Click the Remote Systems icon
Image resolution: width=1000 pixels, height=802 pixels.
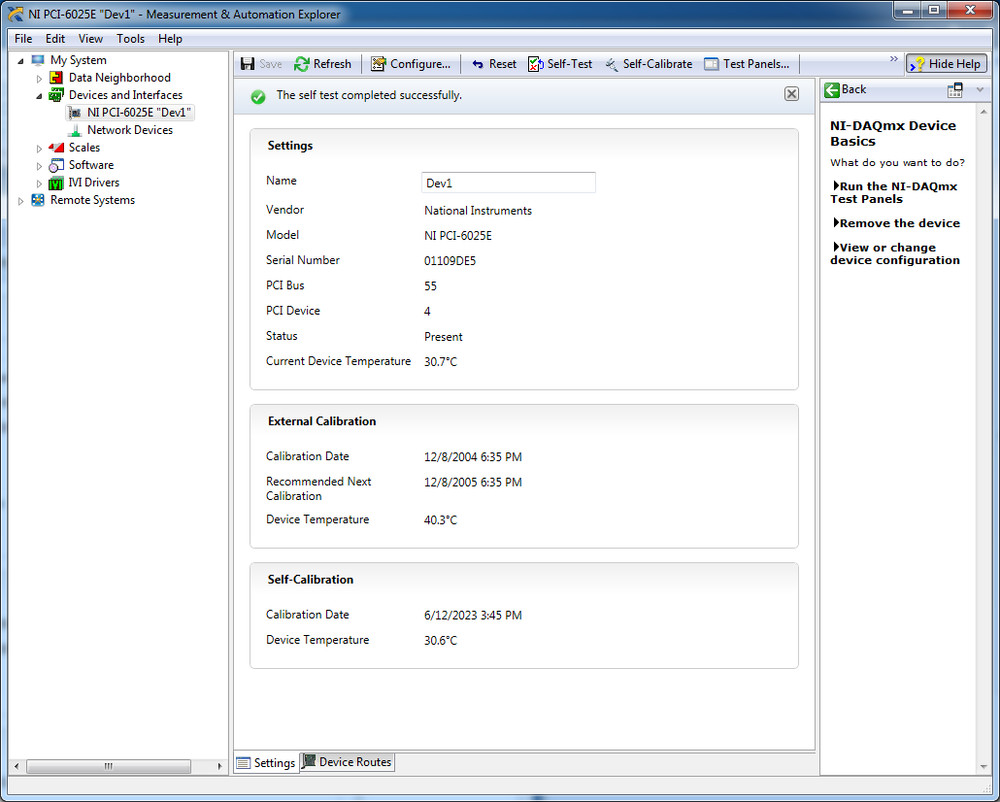coord(38,200)
